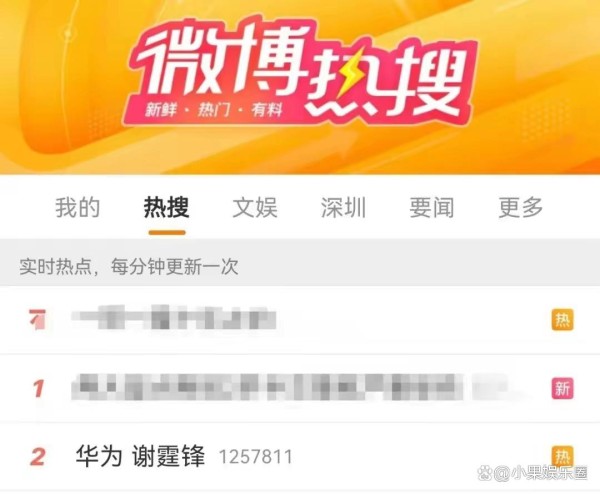Switch to the 我的 tab
Screen dimensions: 600x494
(78, 208)
